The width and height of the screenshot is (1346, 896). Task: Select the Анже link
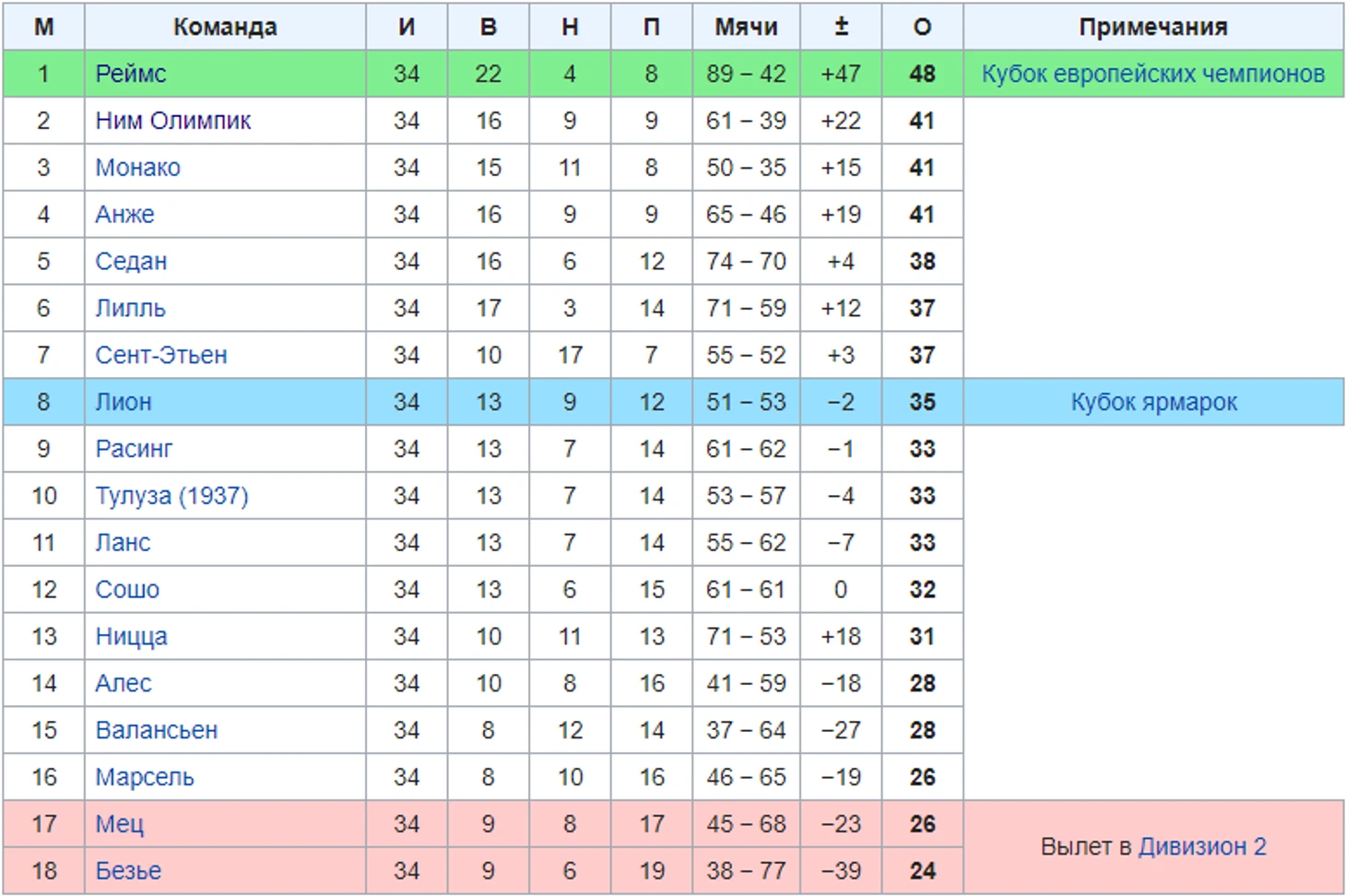[x=124, y=215]
